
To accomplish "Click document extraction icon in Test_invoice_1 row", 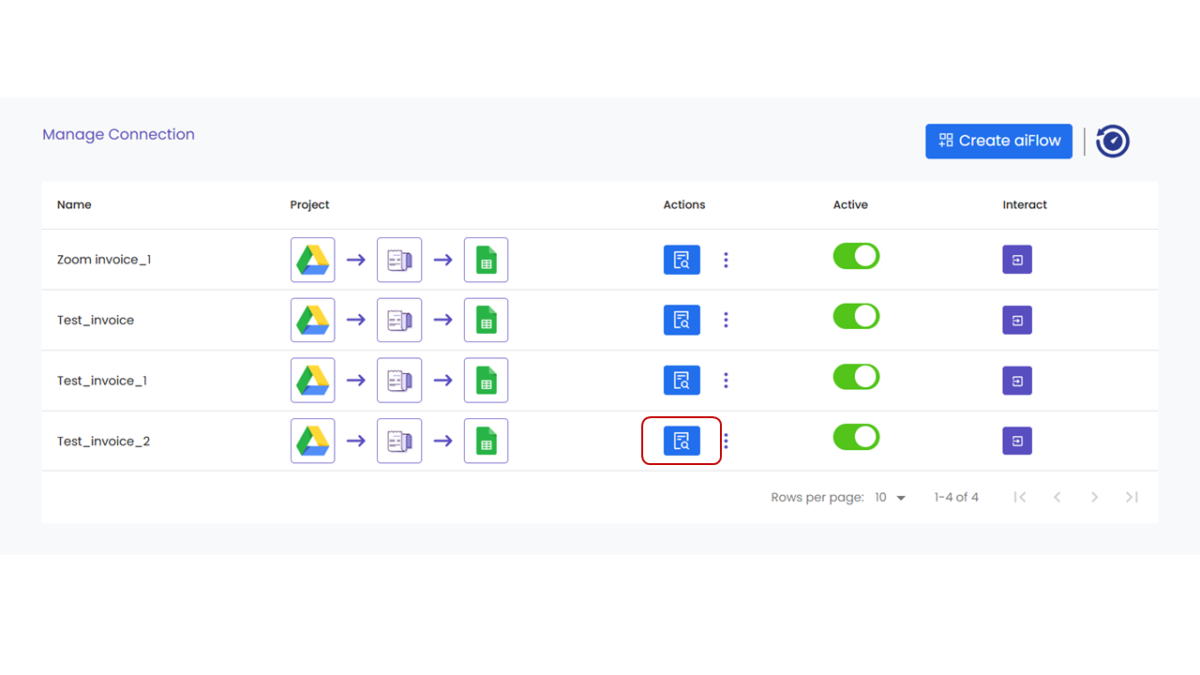I will pos(399,380).
